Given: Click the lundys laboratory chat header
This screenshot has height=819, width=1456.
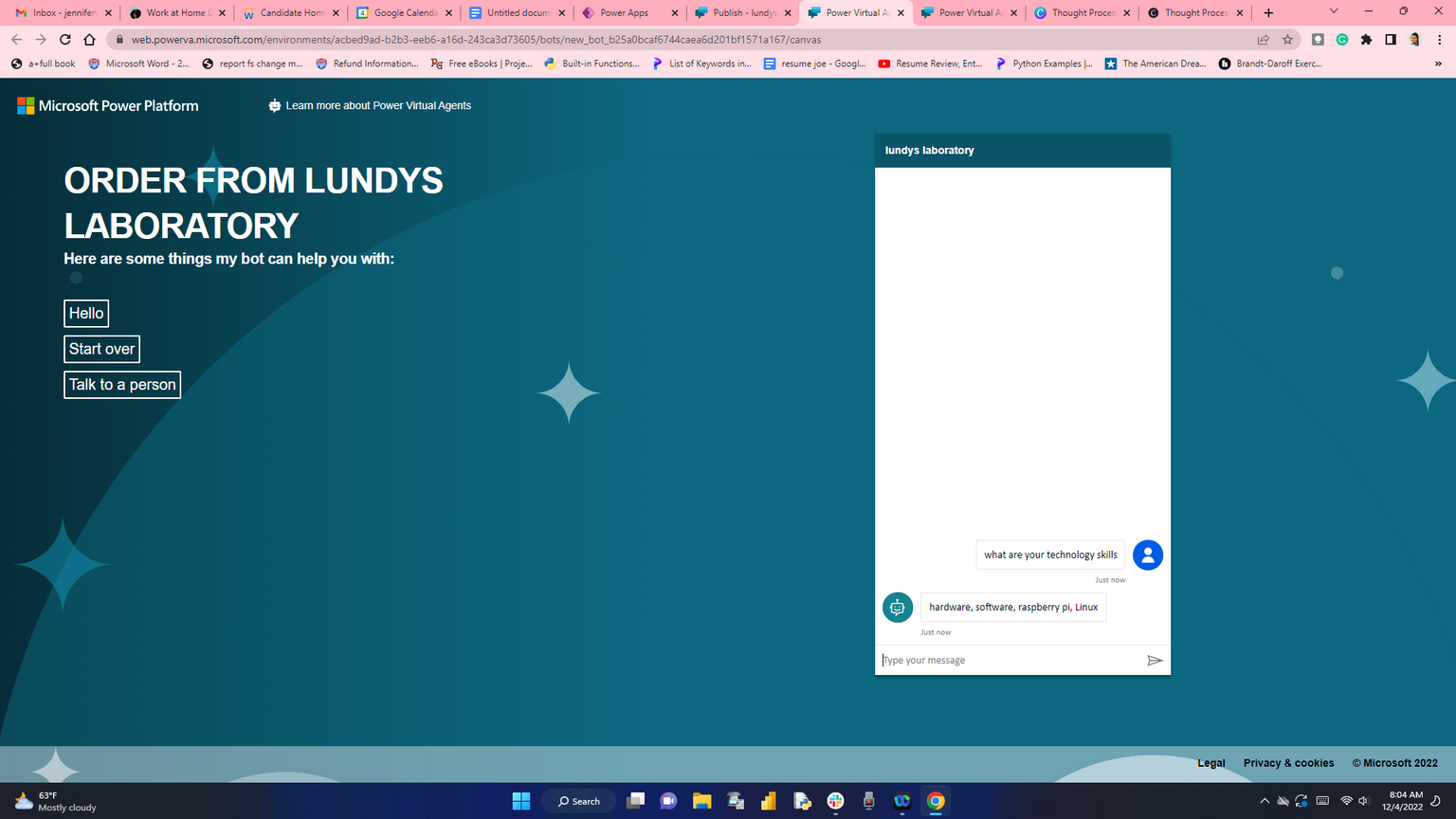Looking at the screenshot, I should tap(1023, 151).
